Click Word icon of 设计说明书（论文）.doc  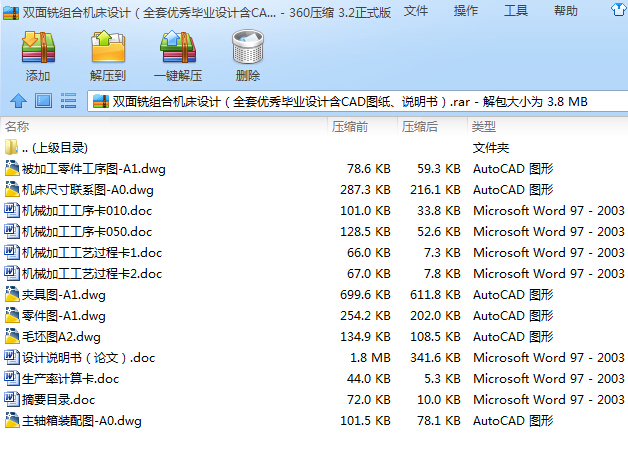coord(12,357)
